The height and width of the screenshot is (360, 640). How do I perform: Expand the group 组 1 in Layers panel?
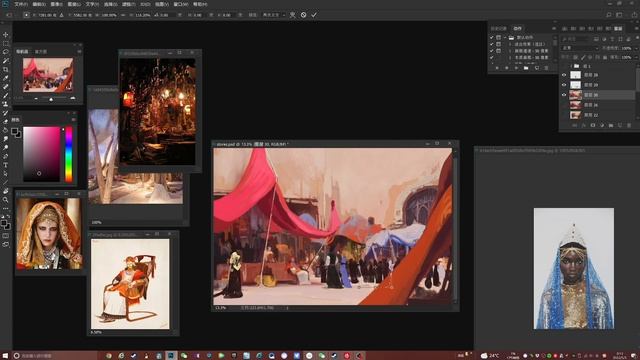(571, 66)
